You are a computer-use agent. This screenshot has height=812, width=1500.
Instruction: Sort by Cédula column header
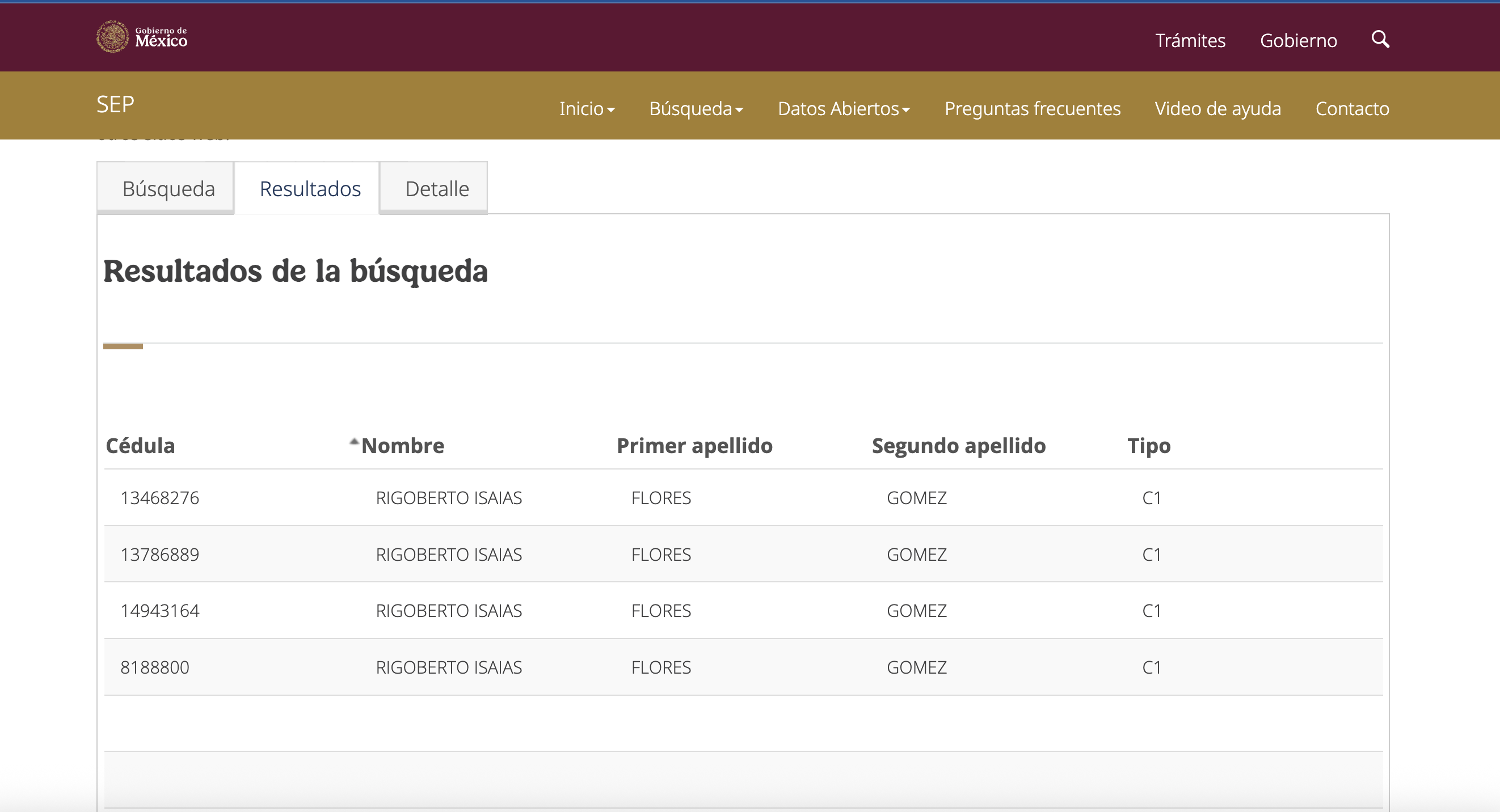coord(140,445)
